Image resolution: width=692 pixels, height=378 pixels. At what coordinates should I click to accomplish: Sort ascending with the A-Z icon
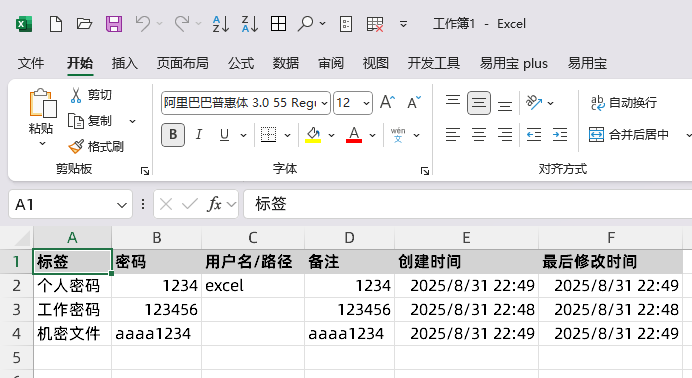coord(221,24)
